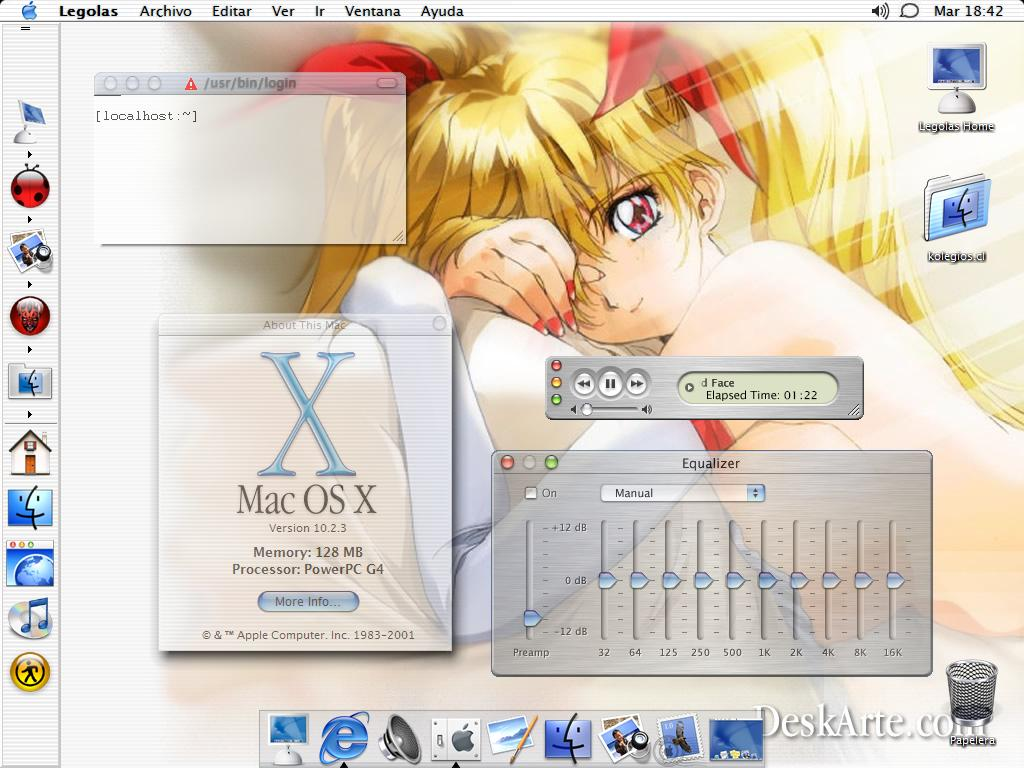Pause the song in iTunes player
1024x768 pixels.
610,383
